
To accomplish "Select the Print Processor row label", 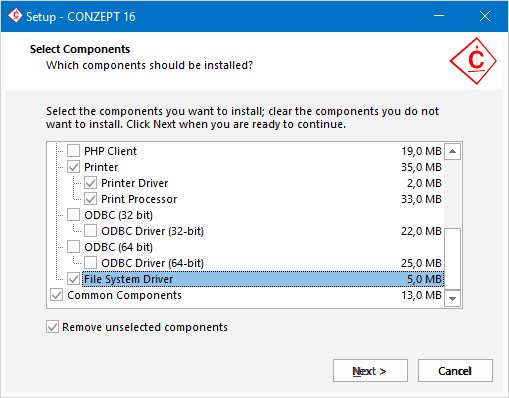I will click(139, 199).
